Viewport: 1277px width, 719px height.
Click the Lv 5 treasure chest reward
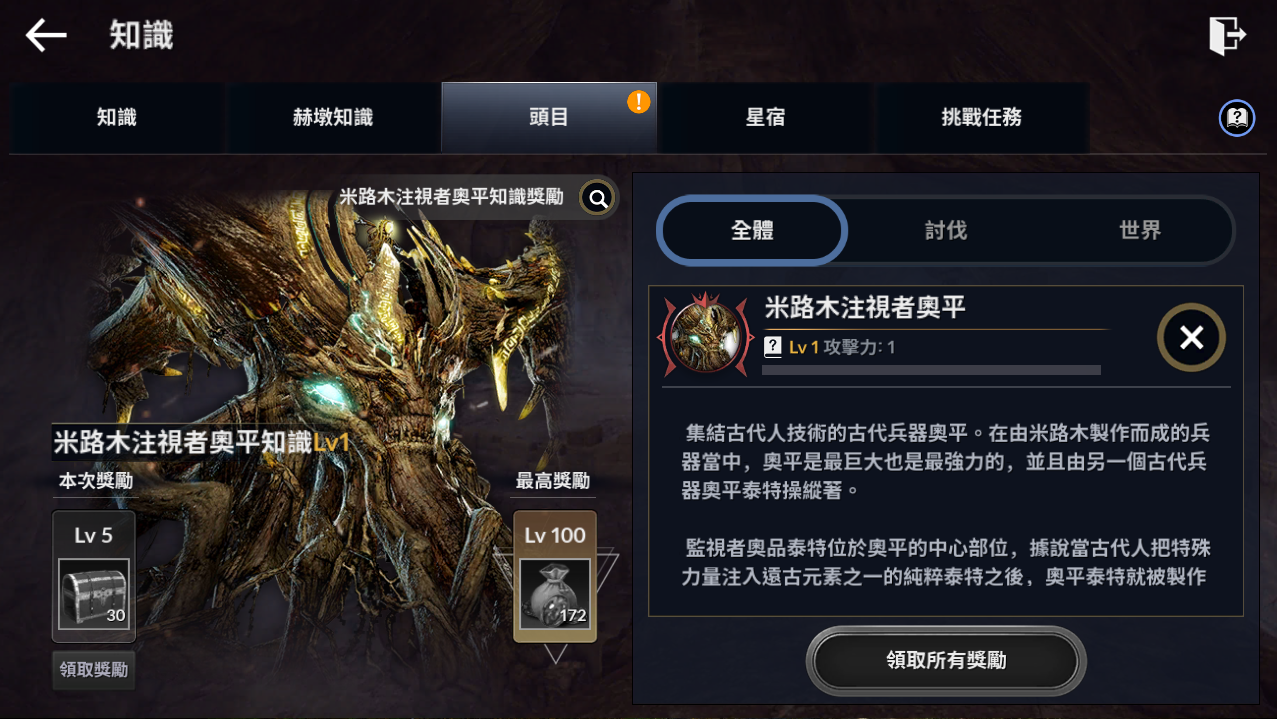(x=94, y=593)
